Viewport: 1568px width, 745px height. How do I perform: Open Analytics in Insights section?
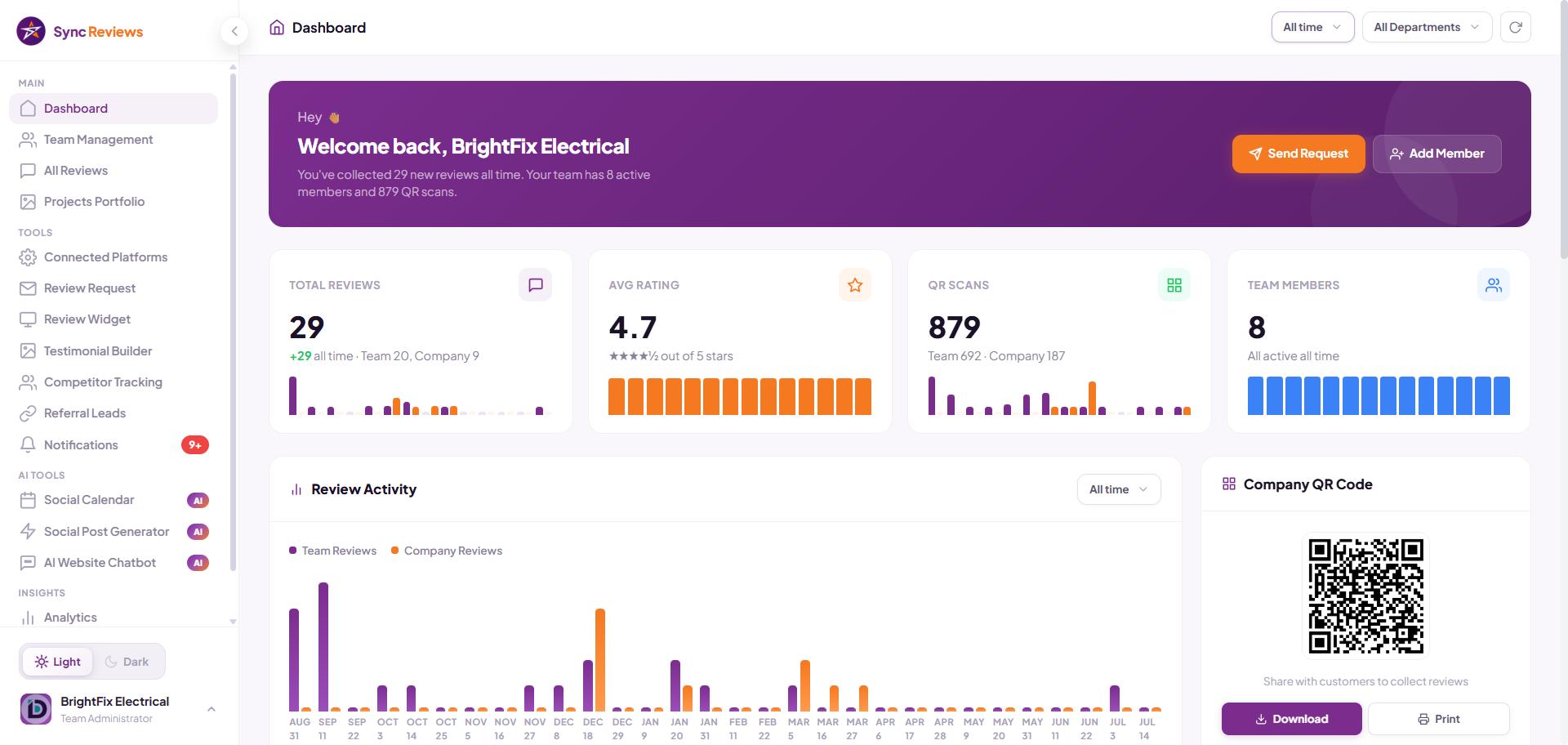[x=114, y=618]
